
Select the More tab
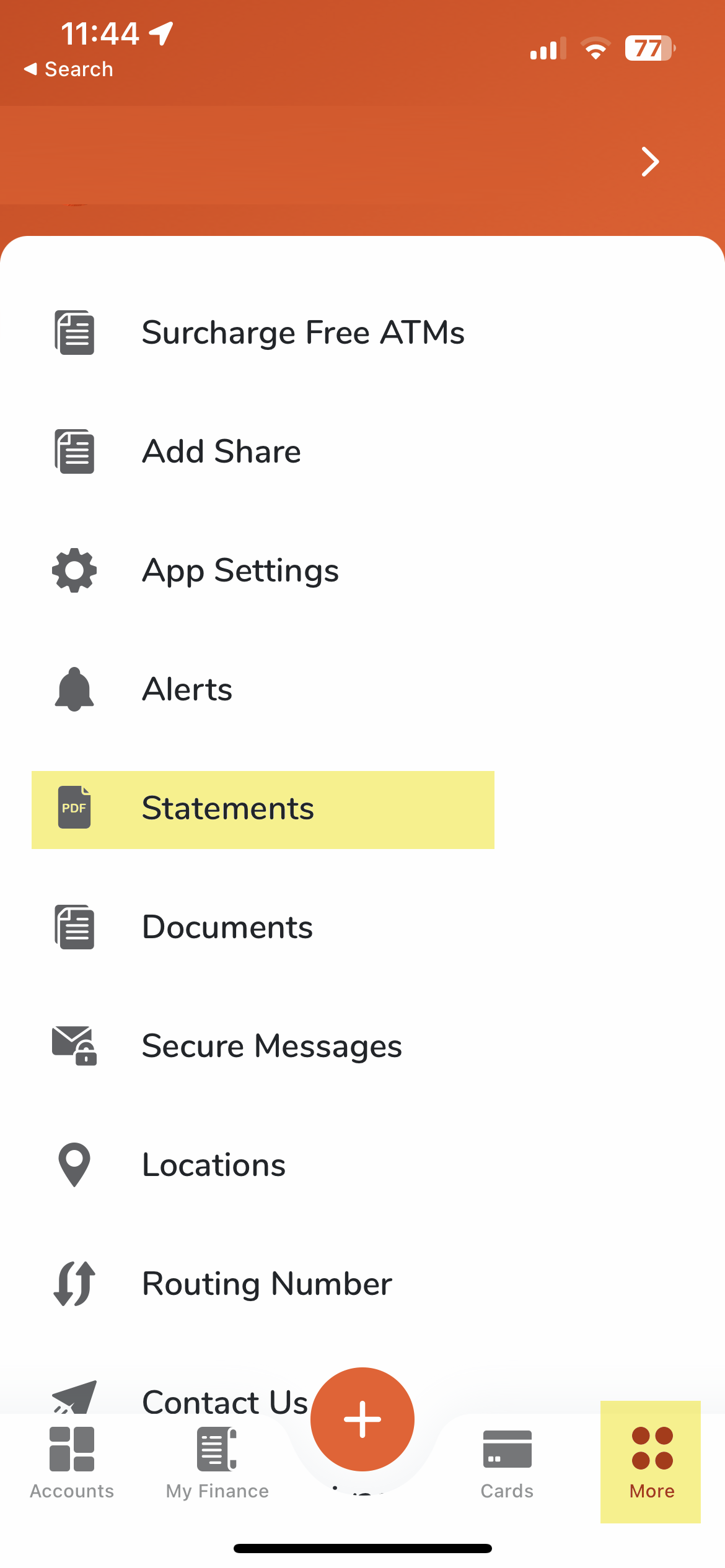pos(651,1461)
